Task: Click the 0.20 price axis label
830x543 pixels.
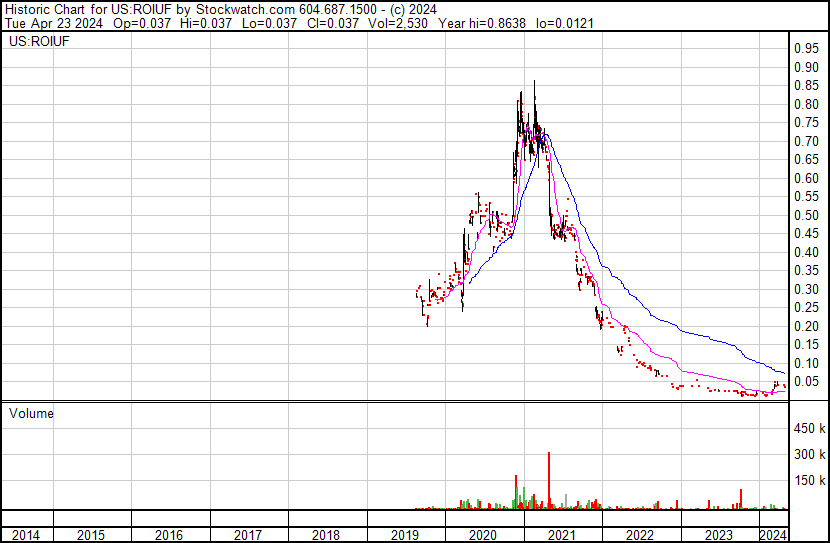Action: pos(806,326)
